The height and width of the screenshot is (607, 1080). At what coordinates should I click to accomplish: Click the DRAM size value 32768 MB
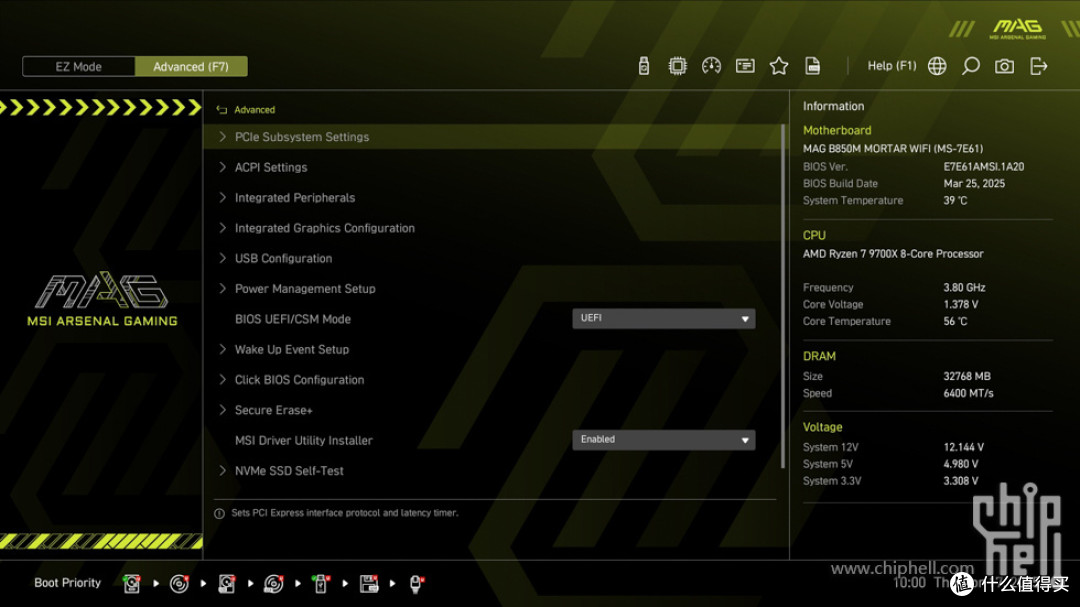point(967,376)
